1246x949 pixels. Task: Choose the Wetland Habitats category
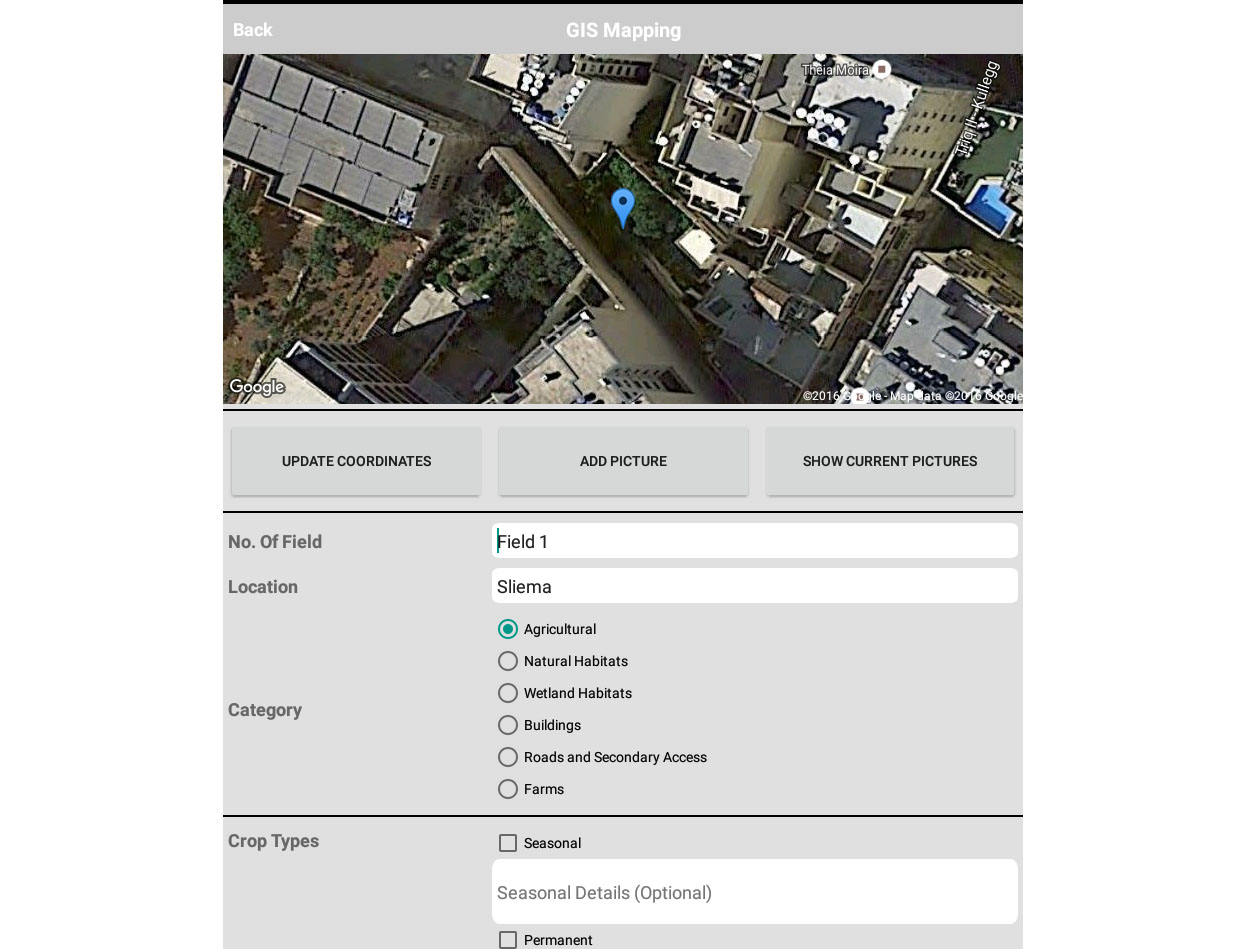[x=508, y=693]
